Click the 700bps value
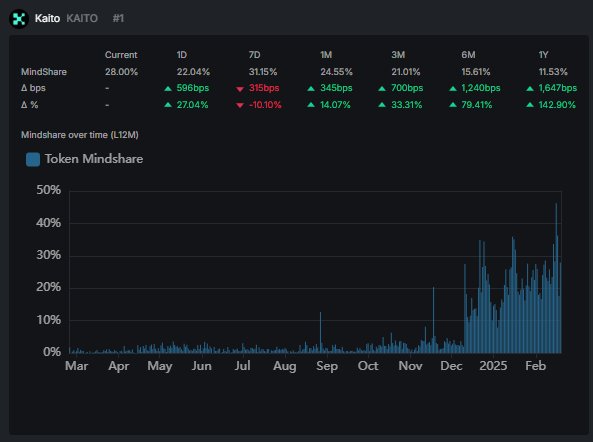The image size is (593, 442). click(x=407, y=88)
